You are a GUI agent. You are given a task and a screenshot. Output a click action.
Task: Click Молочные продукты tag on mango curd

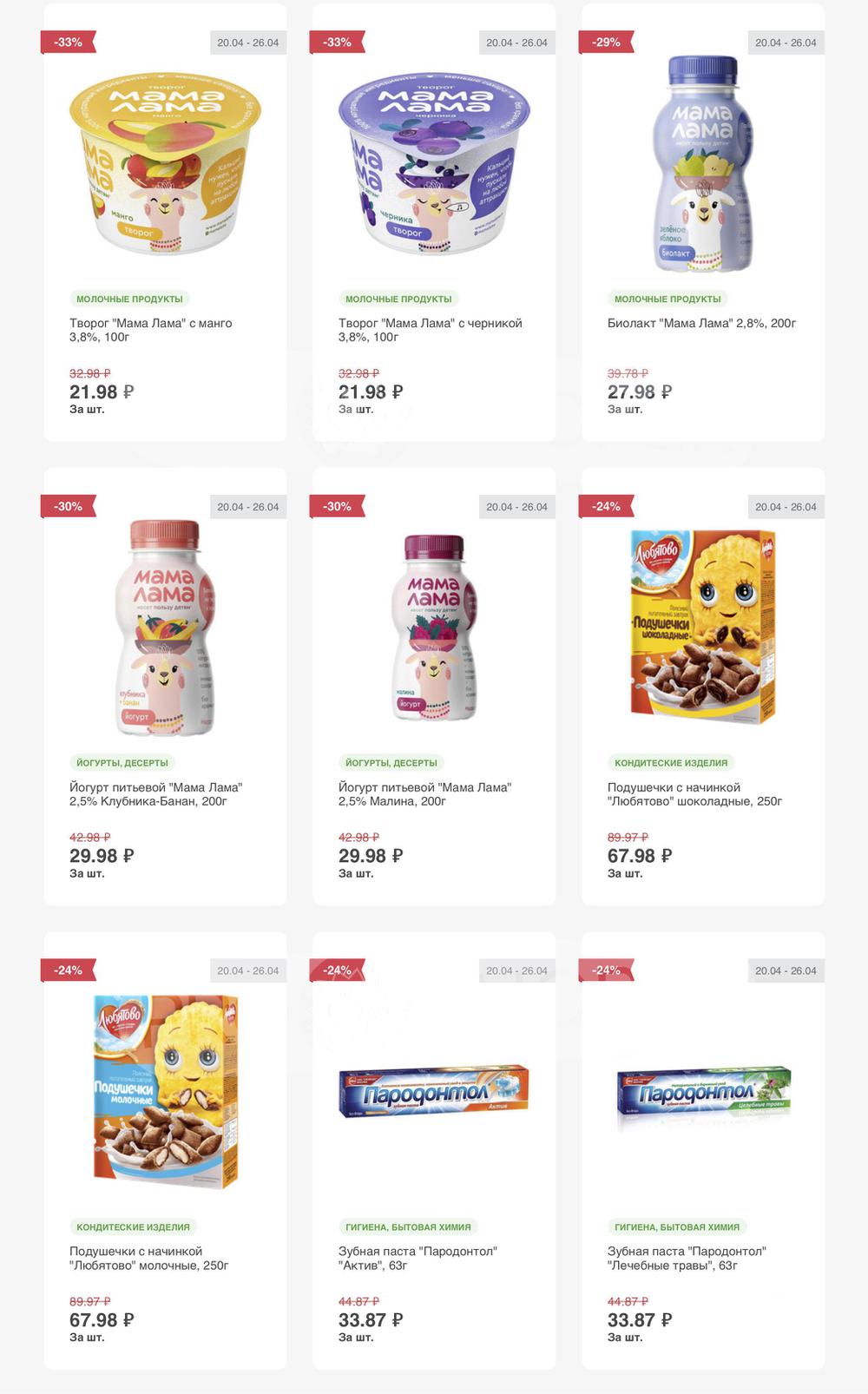(x=129, y=299)
